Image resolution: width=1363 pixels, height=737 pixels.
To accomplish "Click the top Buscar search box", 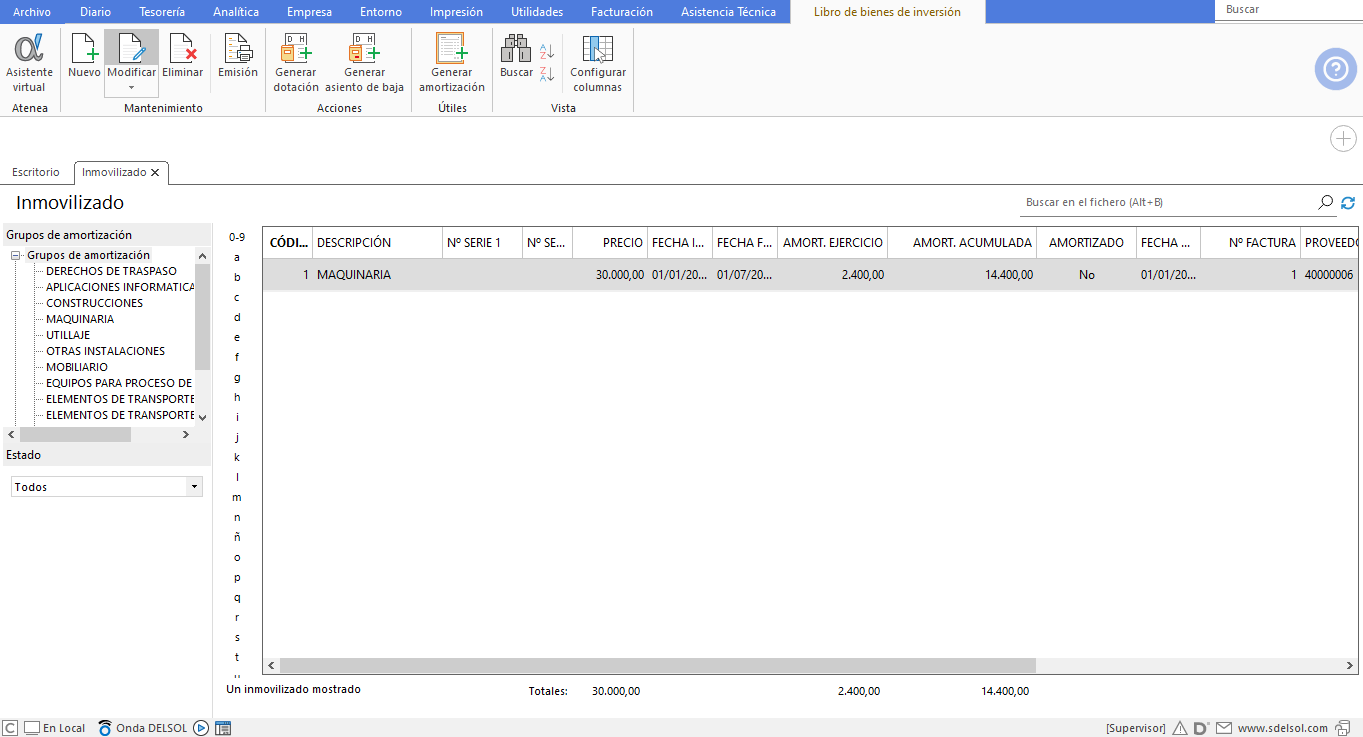I will click(1288, 10).
